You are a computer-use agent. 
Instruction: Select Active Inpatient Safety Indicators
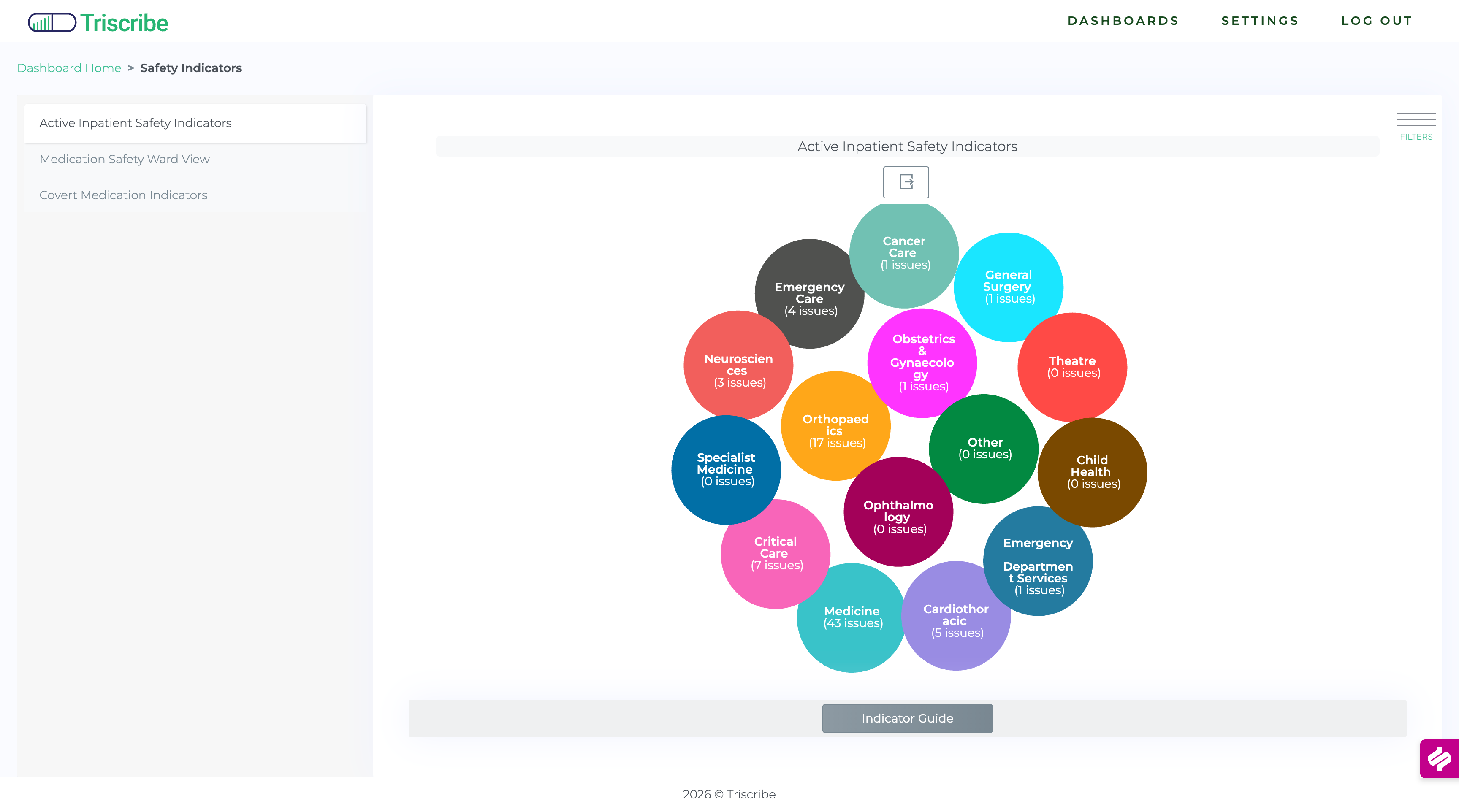pos(136,123)
